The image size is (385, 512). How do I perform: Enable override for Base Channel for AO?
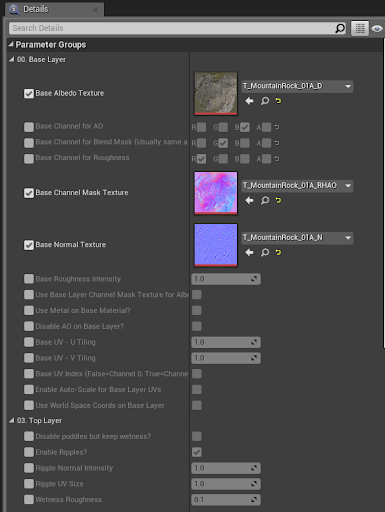(29, 127)
